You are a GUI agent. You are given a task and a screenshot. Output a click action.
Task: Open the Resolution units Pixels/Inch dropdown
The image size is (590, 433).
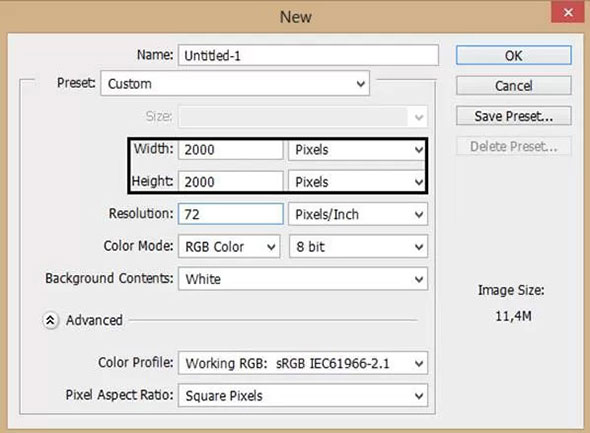pos(358,214)
